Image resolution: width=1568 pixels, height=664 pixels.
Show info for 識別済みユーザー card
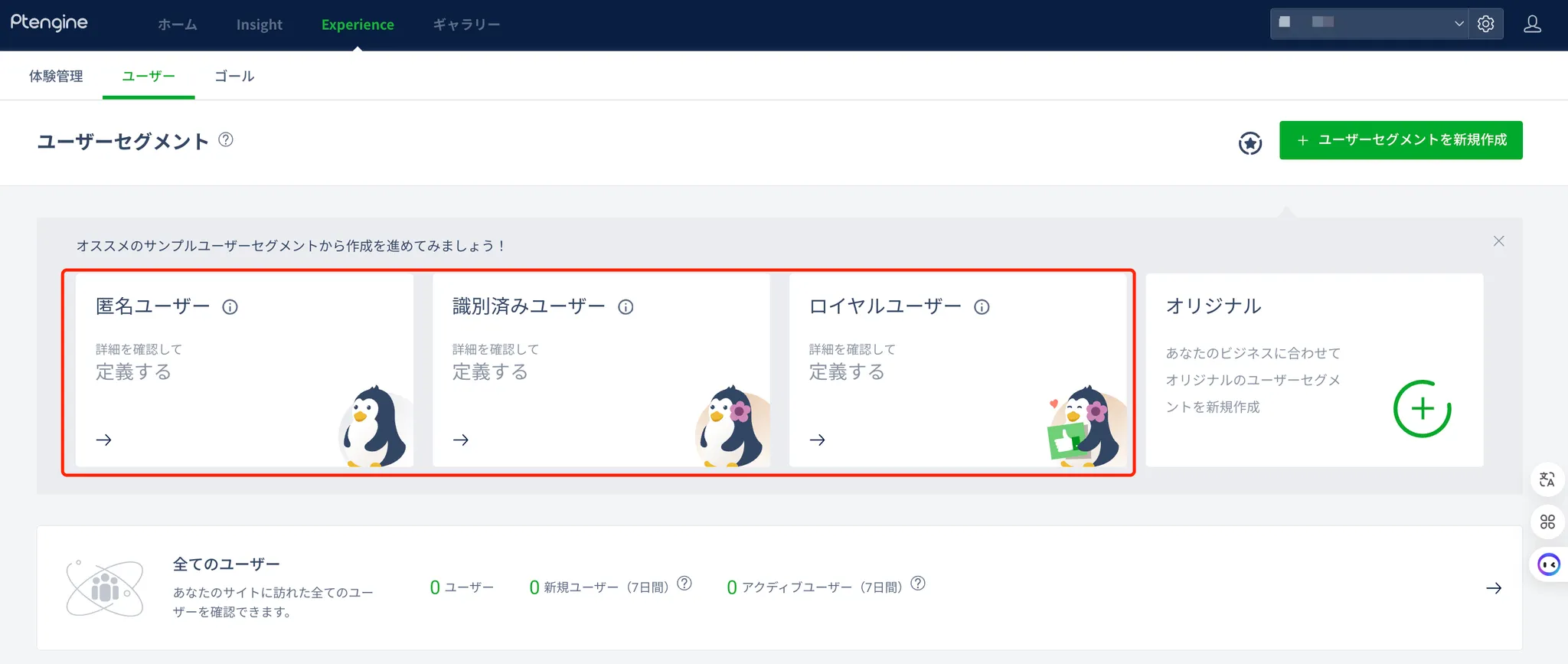point(626,307)
